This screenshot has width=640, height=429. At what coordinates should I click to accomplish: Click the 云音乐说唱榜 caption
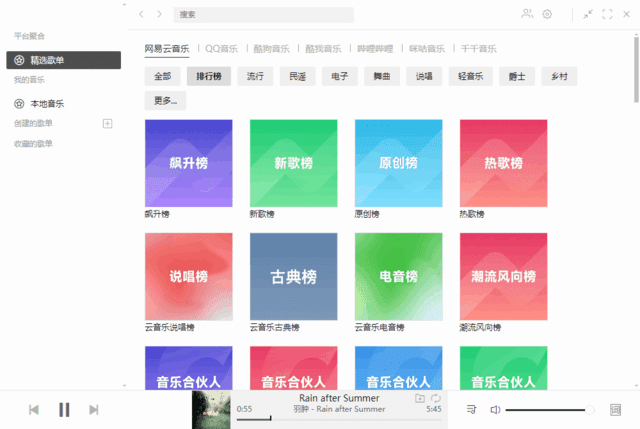point(170,327)
